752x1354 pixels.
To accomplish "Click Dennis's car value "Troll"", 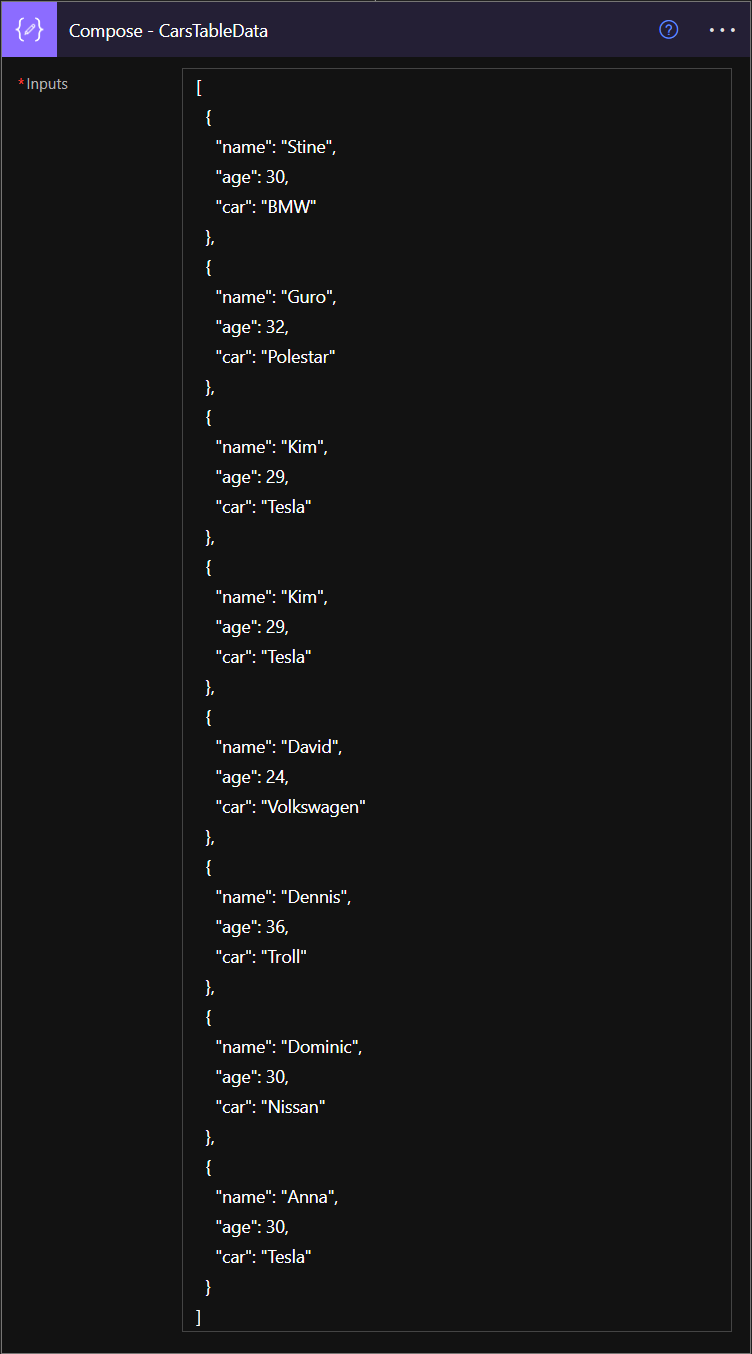I will (287, 956).
